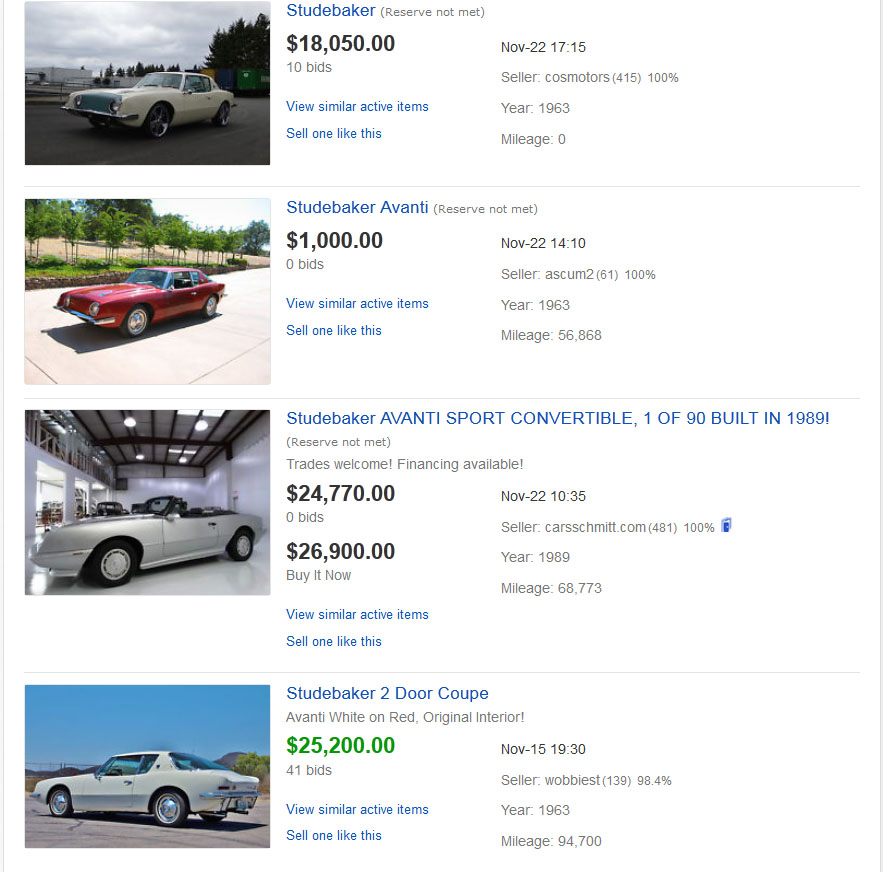Click the blue icon beside carsschmitt.com seller rating

(726, 525)
